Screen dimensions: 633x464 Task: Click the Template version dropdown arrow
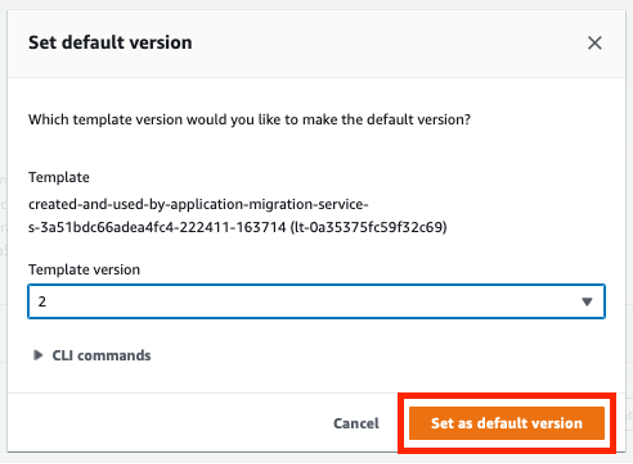pyautogui.click(x=587, y=302)
